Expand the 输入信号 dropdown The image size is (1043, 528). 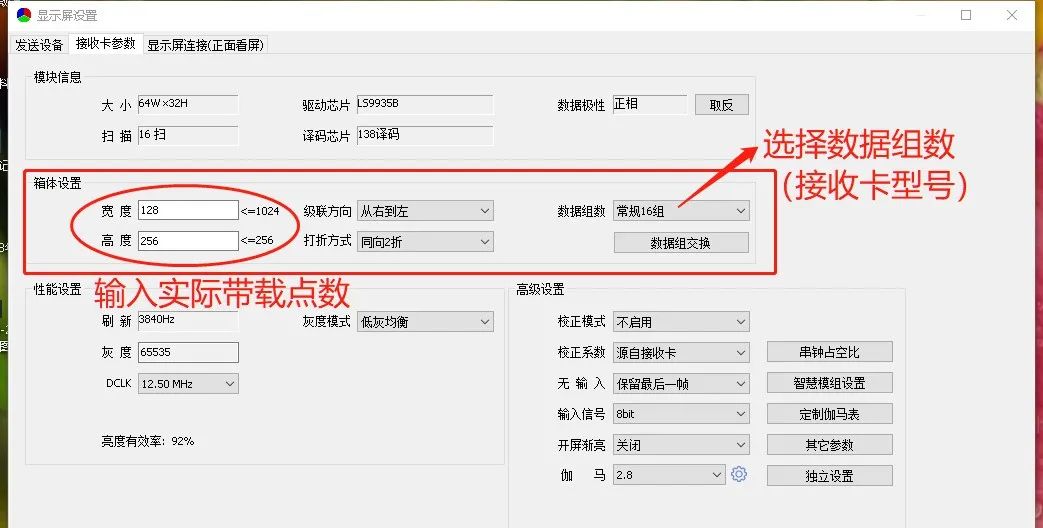681,414
